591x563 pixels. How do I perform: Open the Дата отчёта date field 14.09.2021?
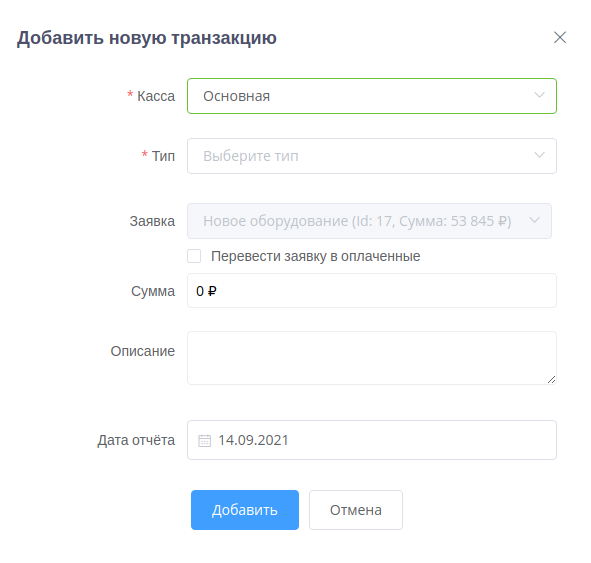(372, 440)
